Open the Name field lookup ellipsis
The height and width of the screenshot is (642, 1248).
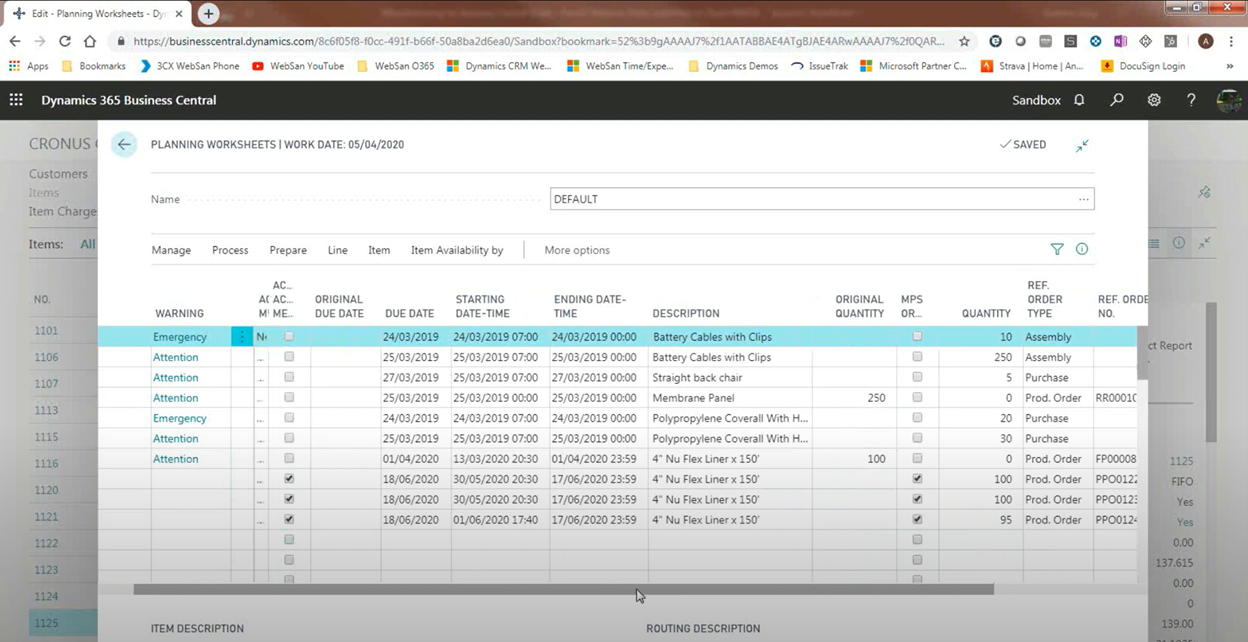tap(1083, 199)
